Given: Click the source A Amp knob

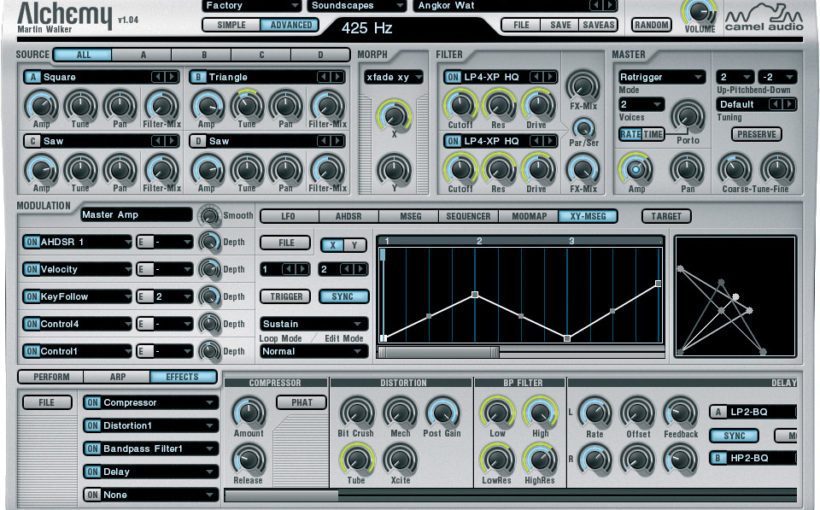Looking at the screenshot, I should [41, 106].
